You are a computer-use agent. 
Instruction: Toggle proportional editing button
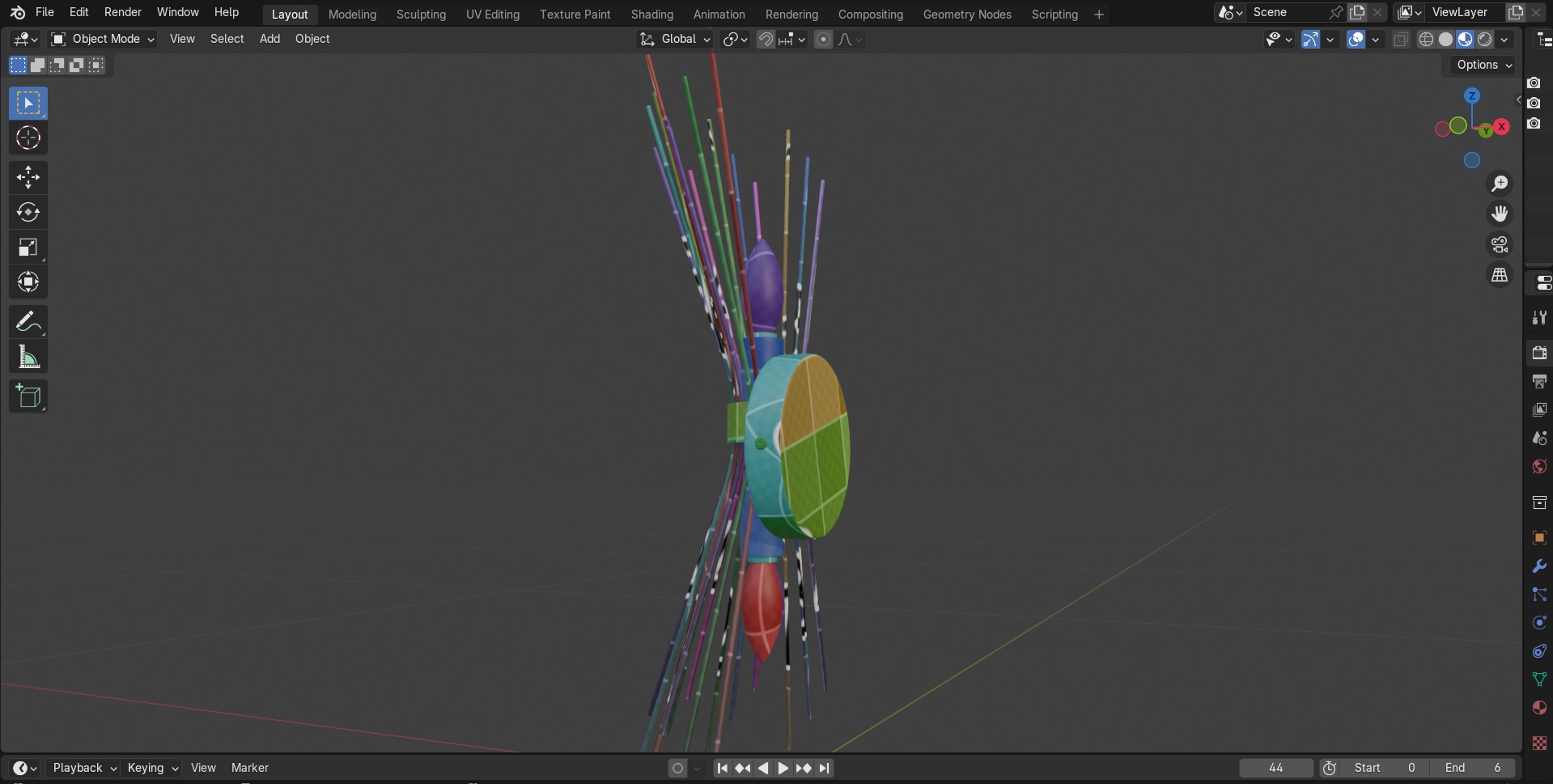tap(823, 39)
